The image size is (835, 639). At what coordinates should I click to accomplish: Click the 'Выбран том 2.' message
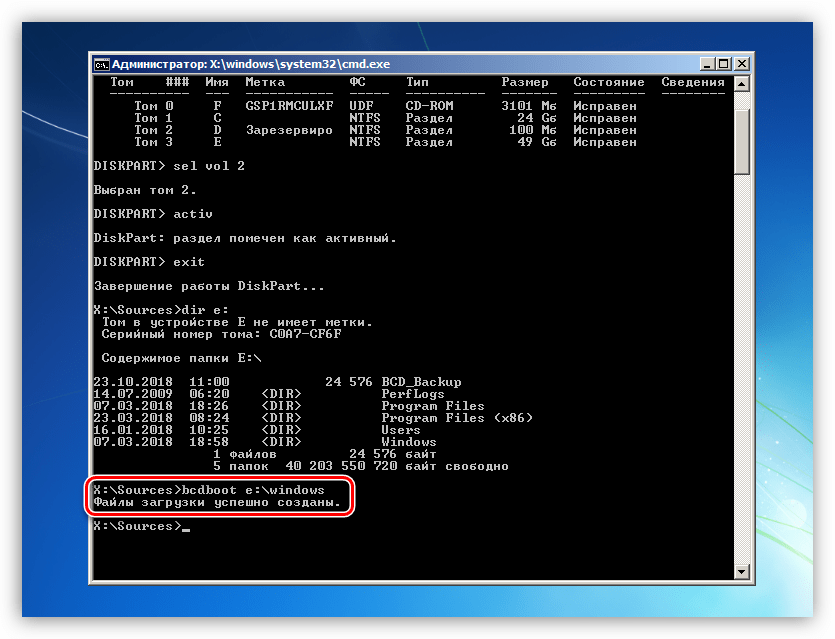click(145, 190)
